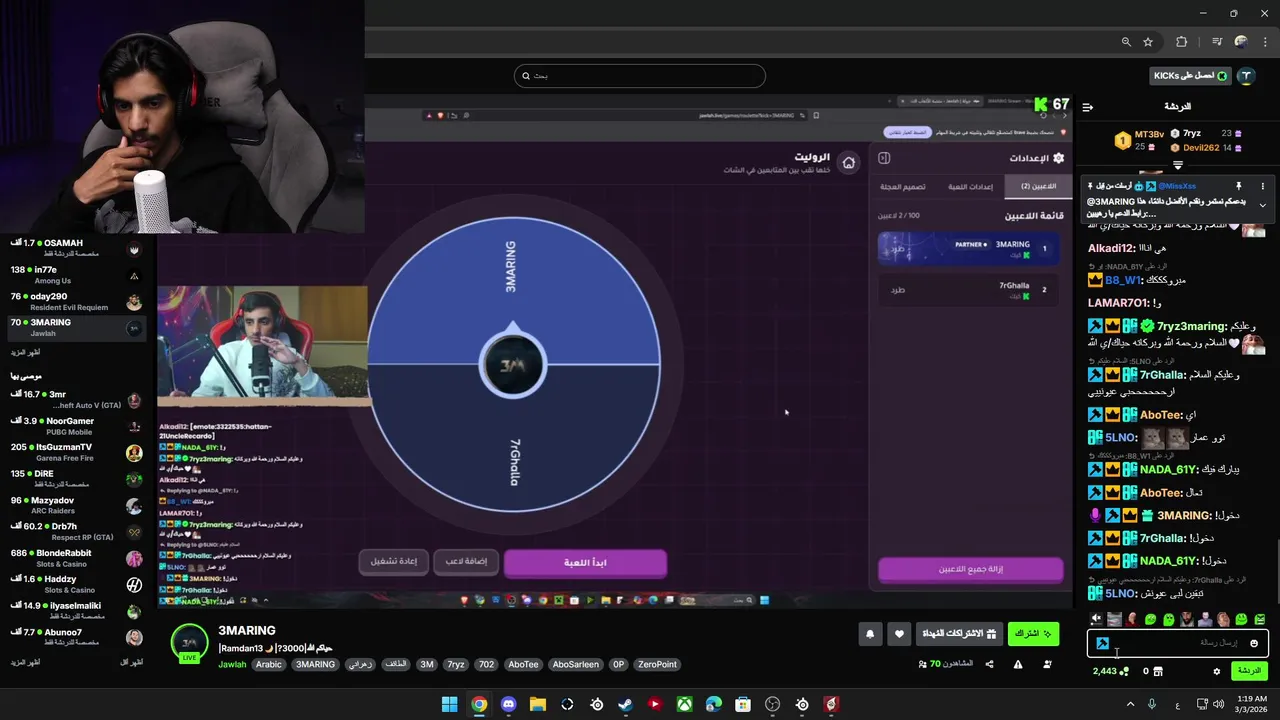1280x720 pixels.
Task: Click the Get KICKs button
Action: (x=1190, y=76)
